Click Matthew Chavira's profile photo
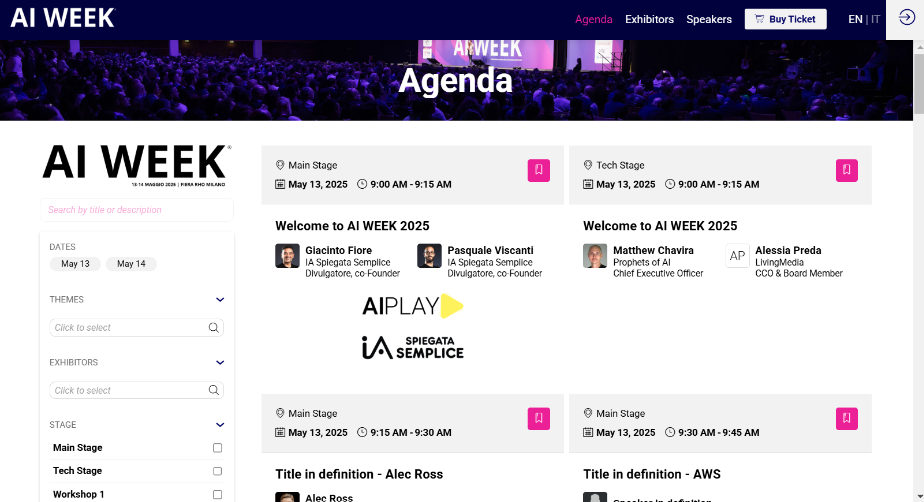The height and width of the screenshot is (502, 924). point(595,256)
